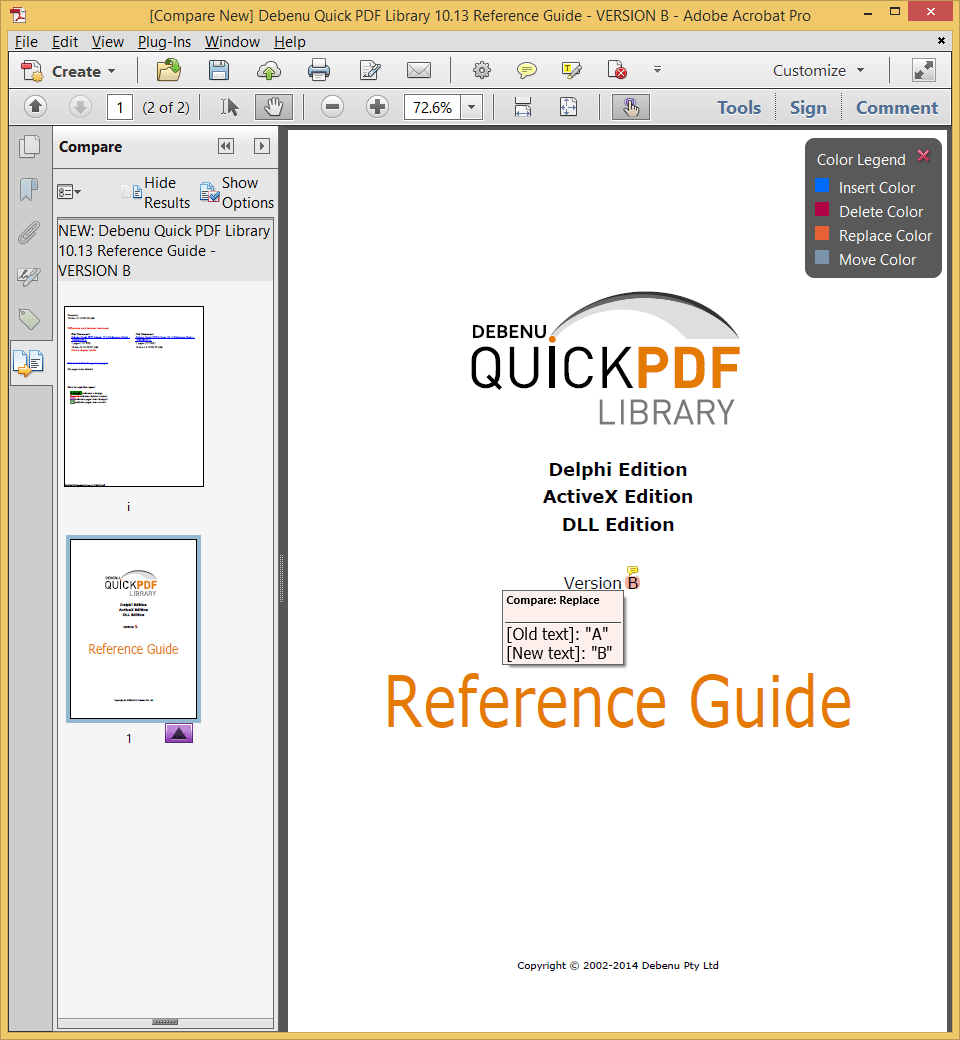The image size is (960, 1040).
Task: Expand the Compare panel right-arrow button
Action: point(262,146)
